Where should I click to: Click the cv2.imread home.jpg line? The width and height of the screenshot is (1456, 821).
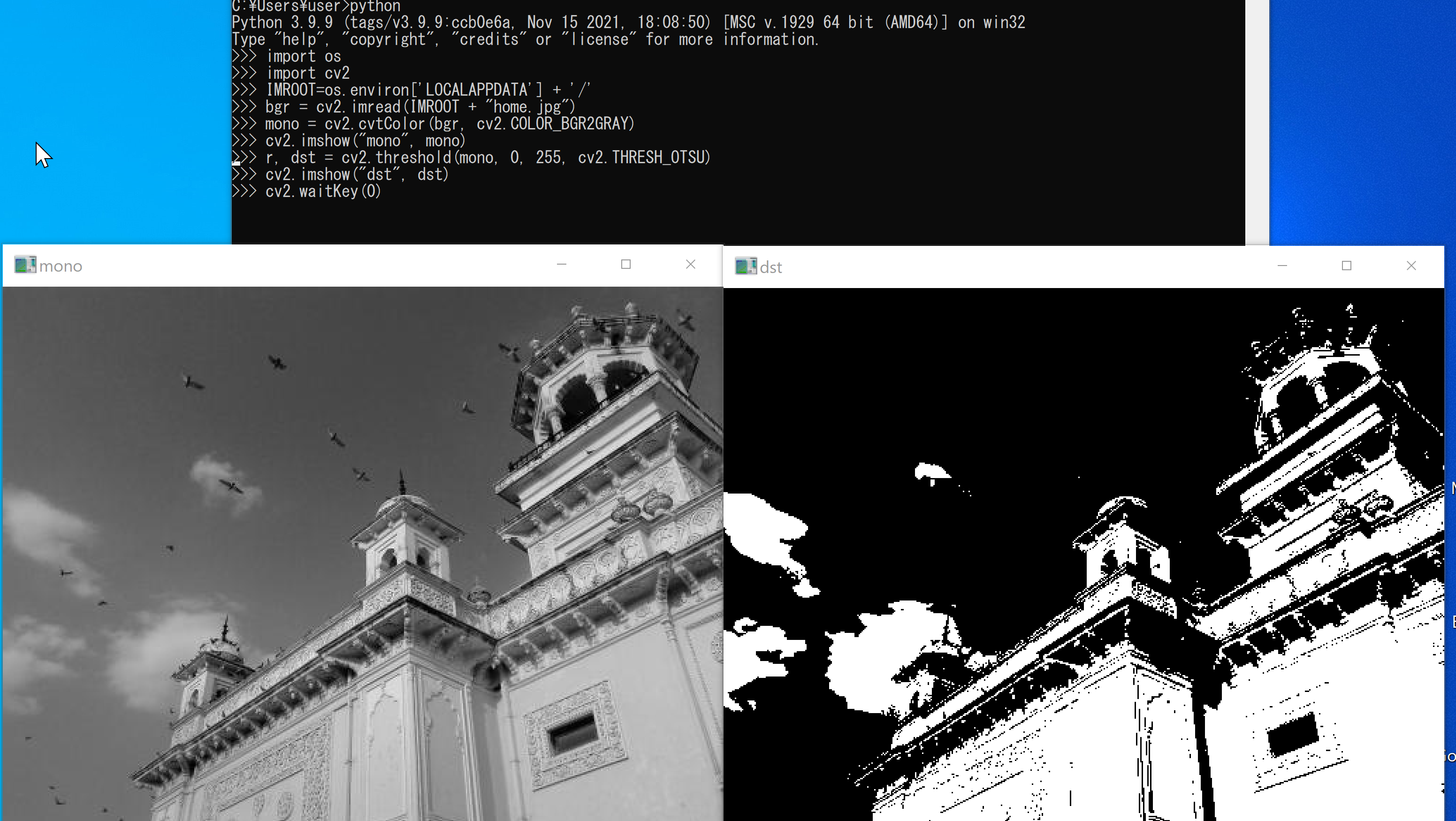coord(404,107)
